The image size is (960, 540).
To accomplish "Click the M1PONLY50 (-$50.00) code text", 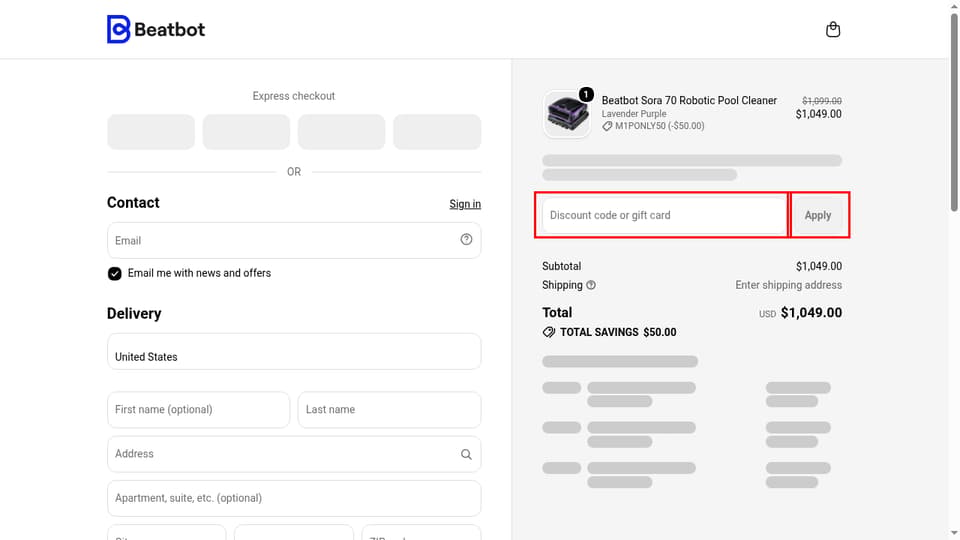I will [660, 126].
